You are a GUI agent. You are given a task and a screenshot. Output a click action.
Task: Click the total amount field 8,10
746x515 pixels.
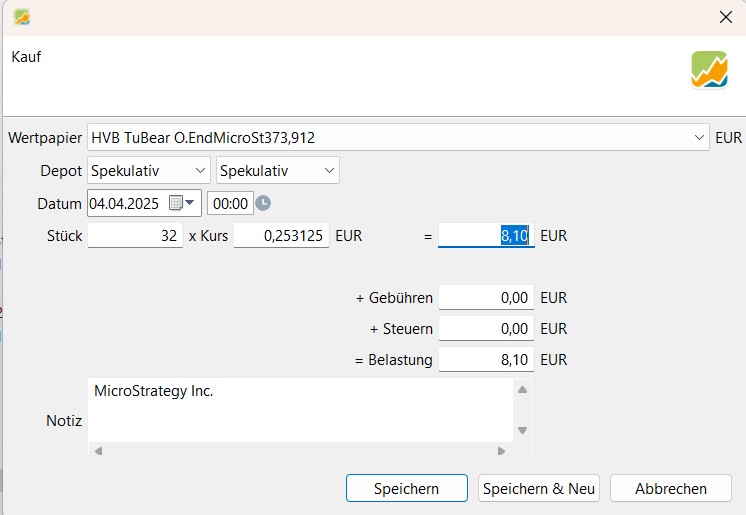486,236
